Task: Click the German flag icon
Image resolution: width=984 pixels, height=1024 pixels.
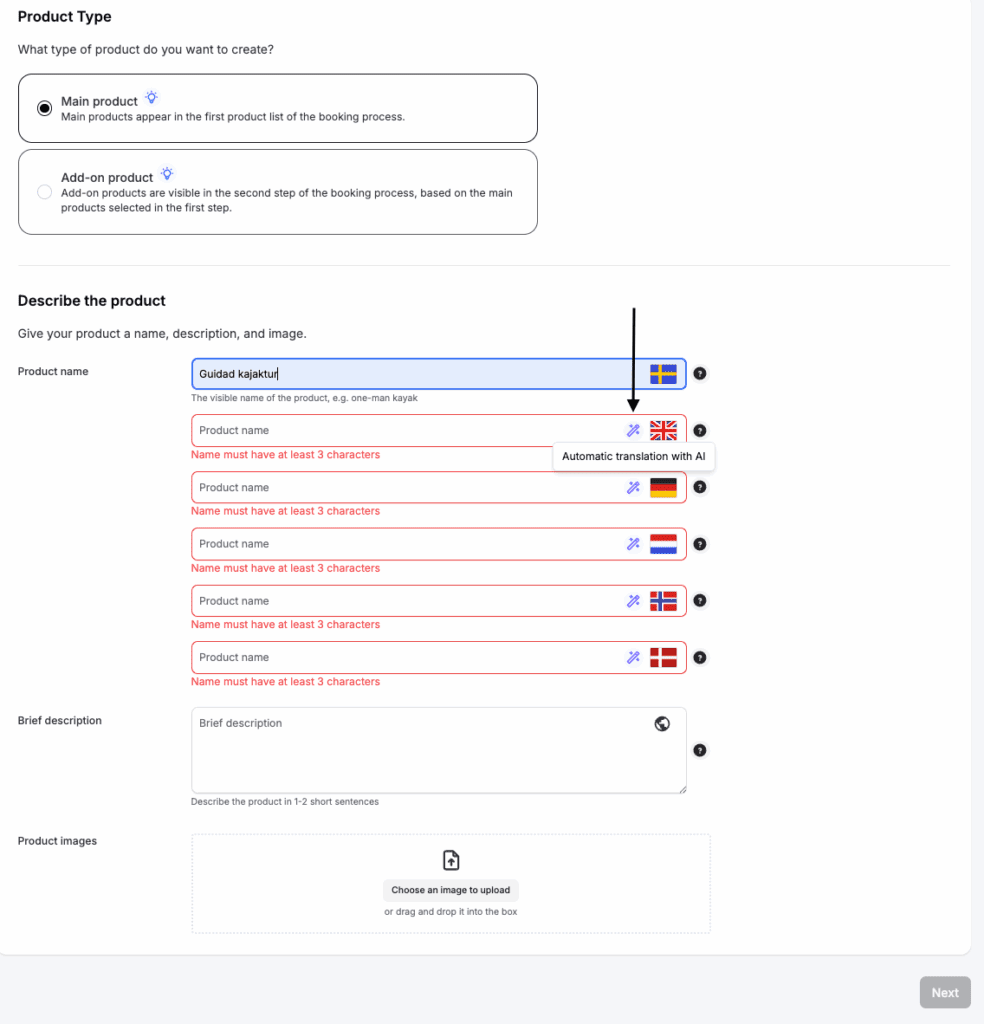Action: click(x=663, y=488)
